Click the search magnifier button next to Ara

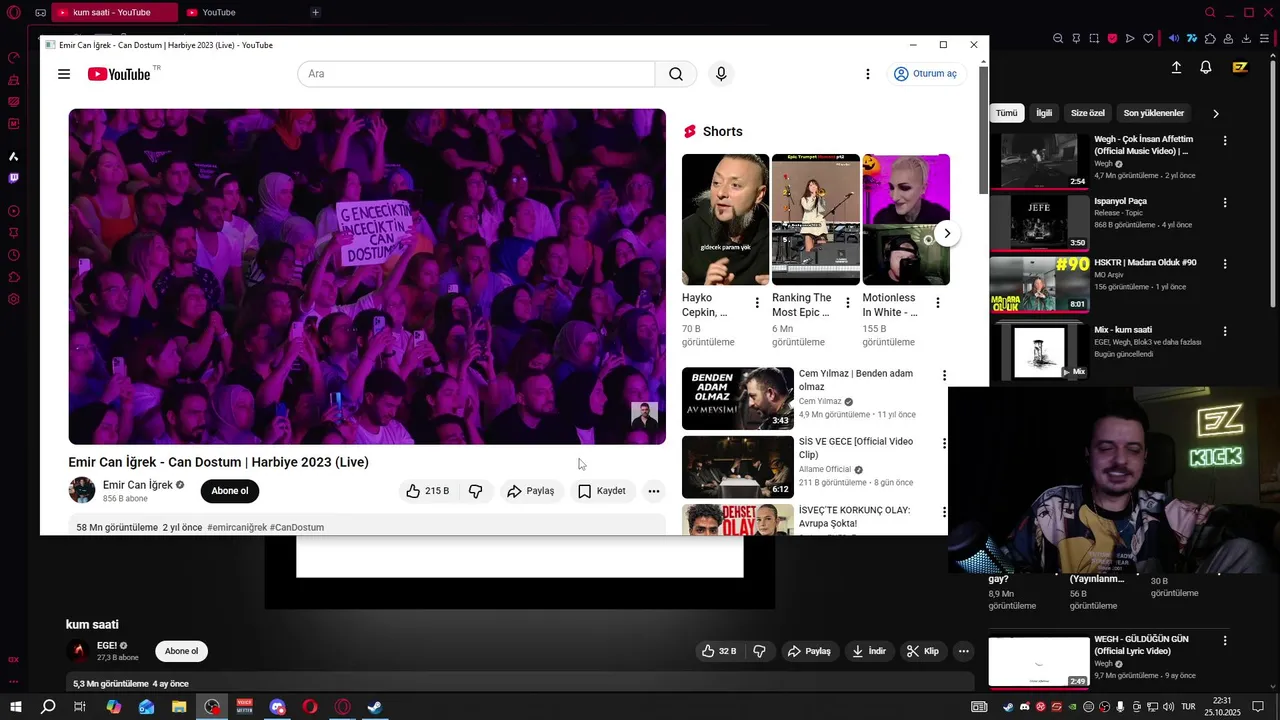pyautogui.click(x=676, y=74)
